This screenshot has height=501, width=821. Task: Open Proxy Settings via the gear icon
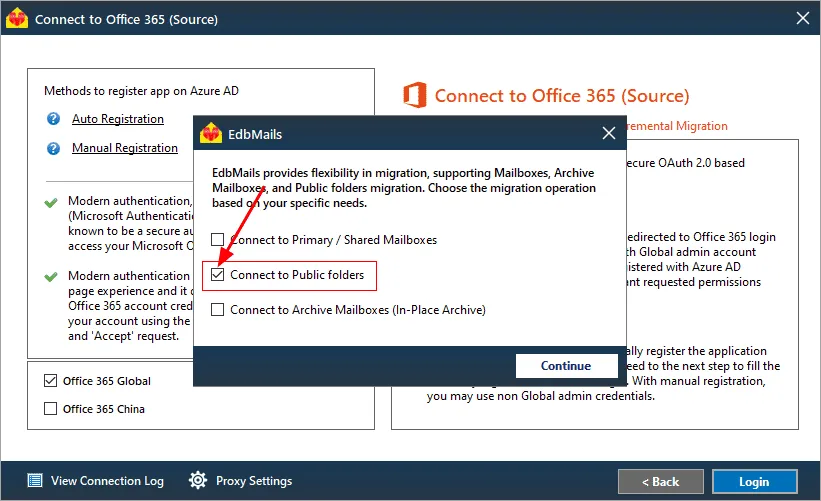click(x=198, y=480)
